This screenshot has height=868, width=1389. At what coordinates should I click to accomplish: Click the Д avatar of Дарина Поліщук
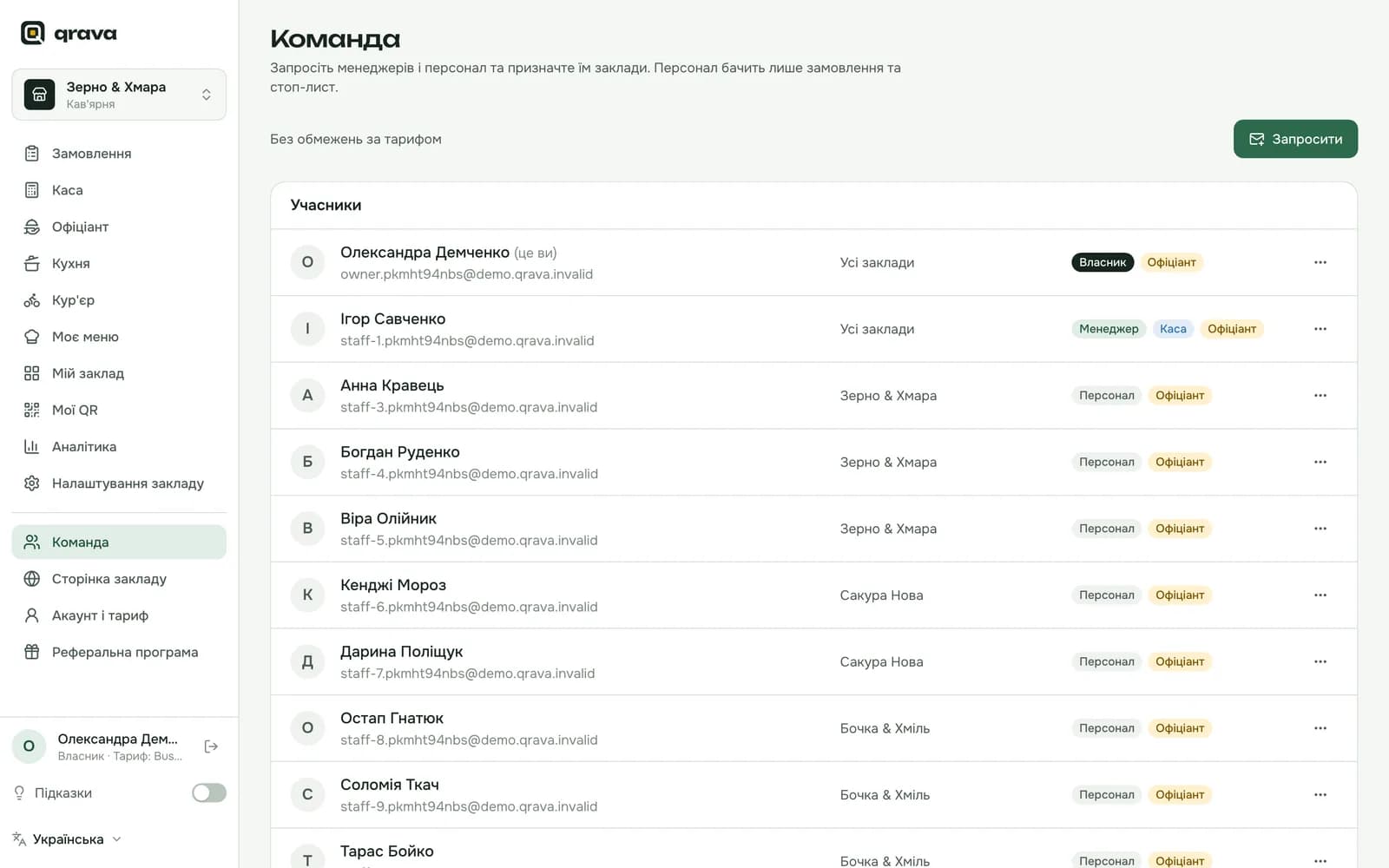(x=307, y=661)
